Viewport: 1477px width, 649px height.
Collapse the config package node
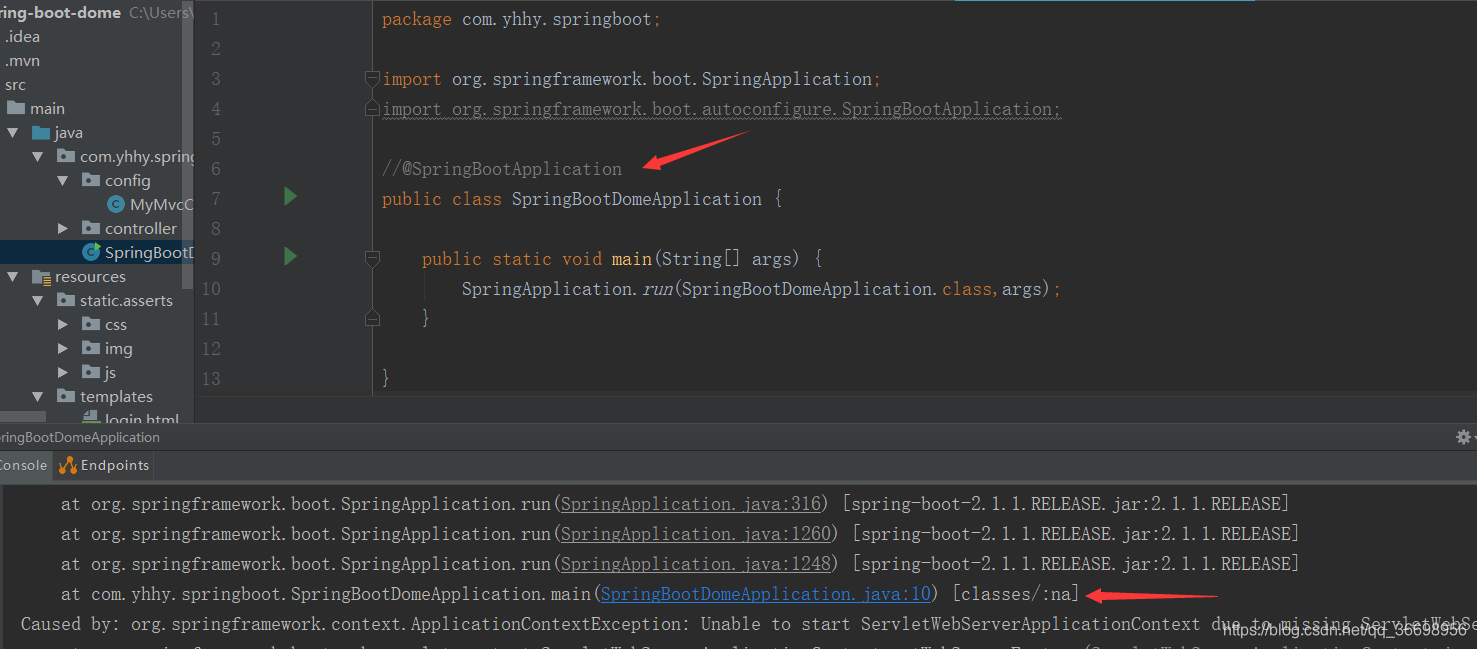[63, 180]
